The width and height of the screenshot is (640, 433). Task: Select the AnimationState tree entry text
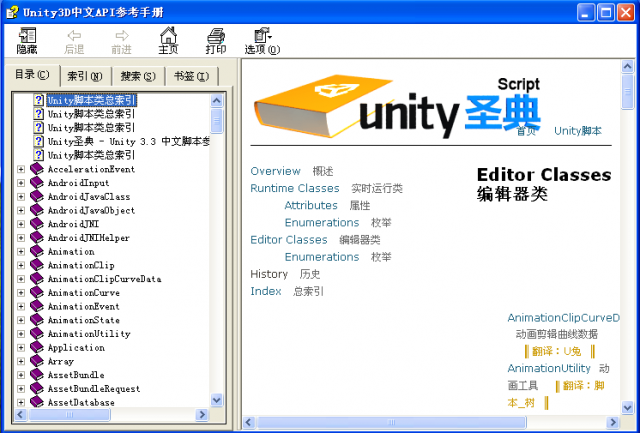pos(84,320)
